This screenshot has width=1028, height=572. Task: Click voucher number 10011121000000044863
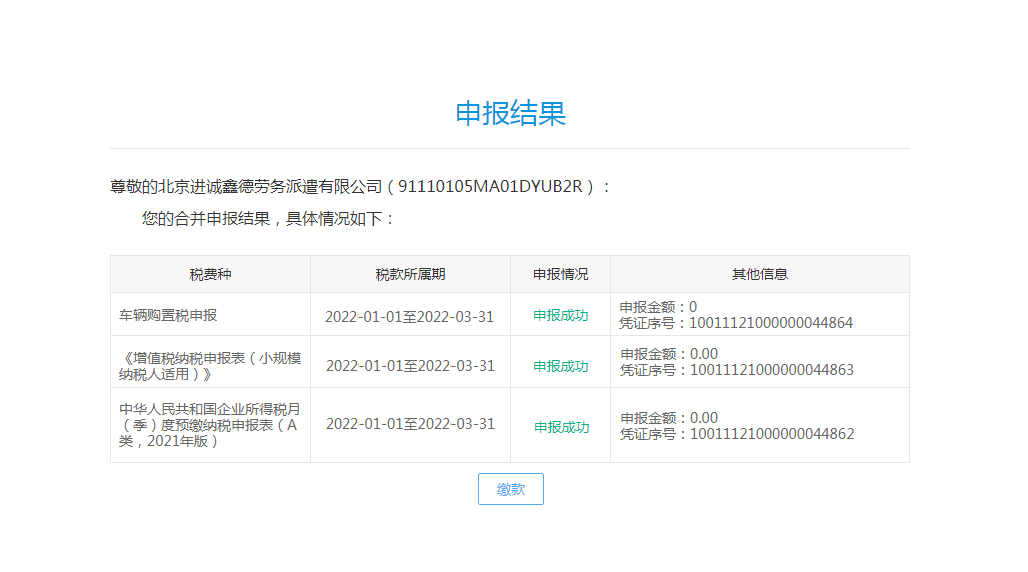pyautogui.click(x=772, y=370)
